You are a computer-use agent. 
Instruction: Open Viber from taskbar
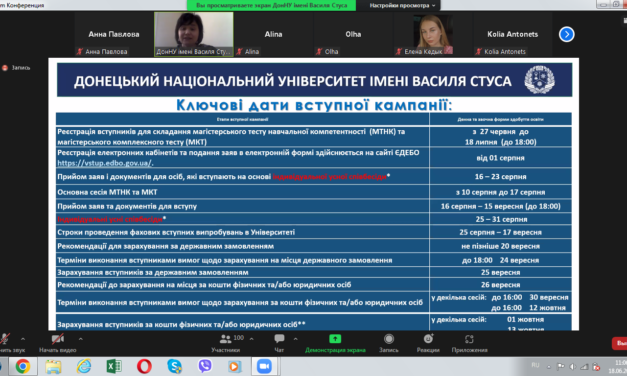coord(205,366)
